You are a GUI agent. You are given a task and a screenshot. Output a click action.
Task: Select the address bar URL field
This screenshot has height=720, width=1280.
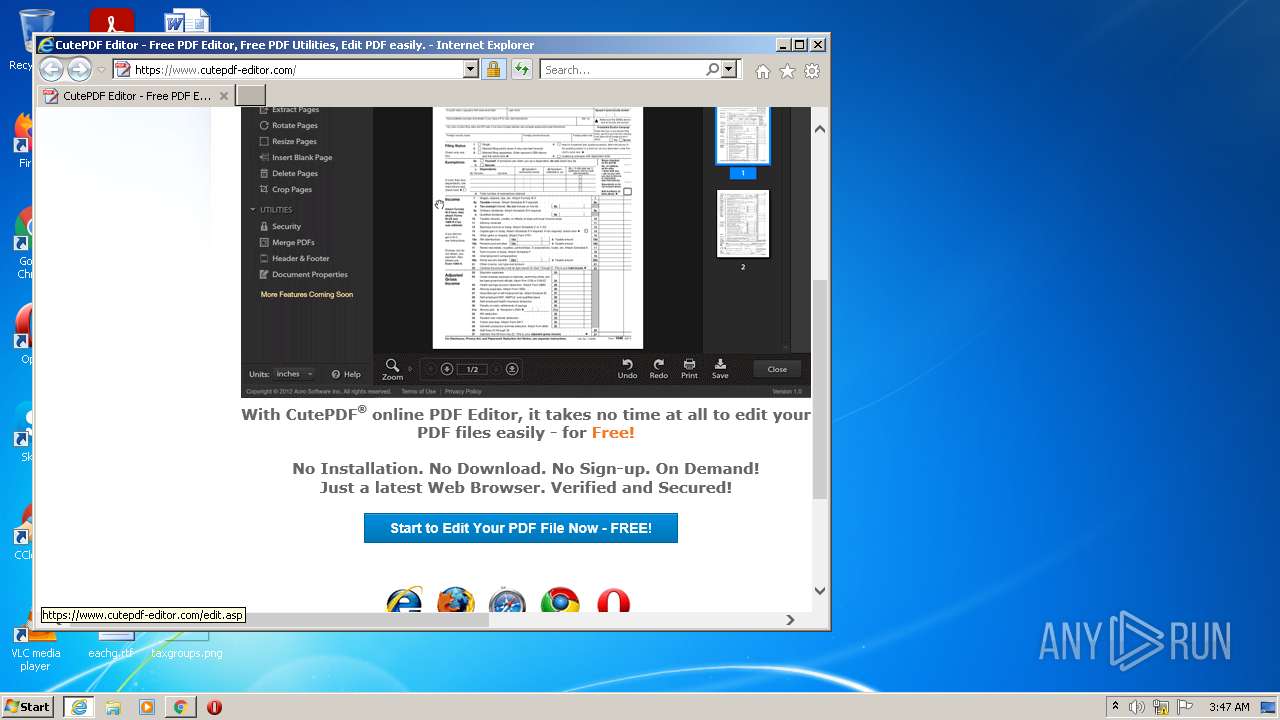[x=296, y=69]
